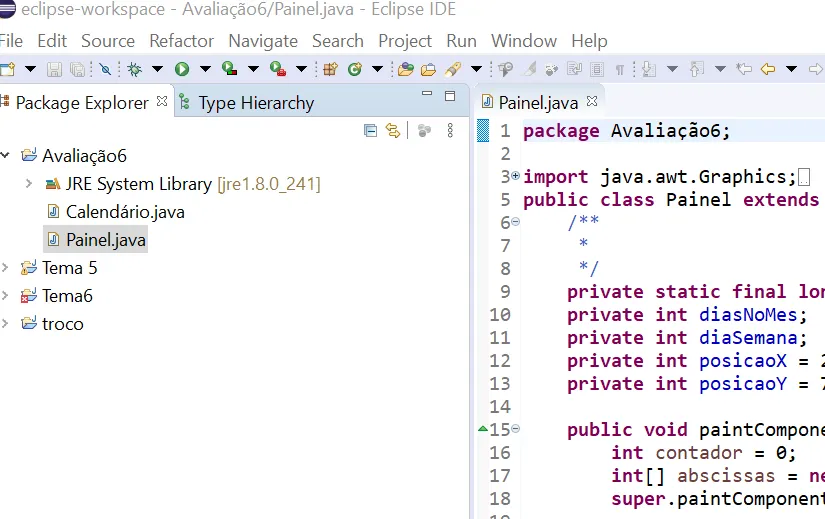Click the yellow Back navigation arrow

coord(767,69)
